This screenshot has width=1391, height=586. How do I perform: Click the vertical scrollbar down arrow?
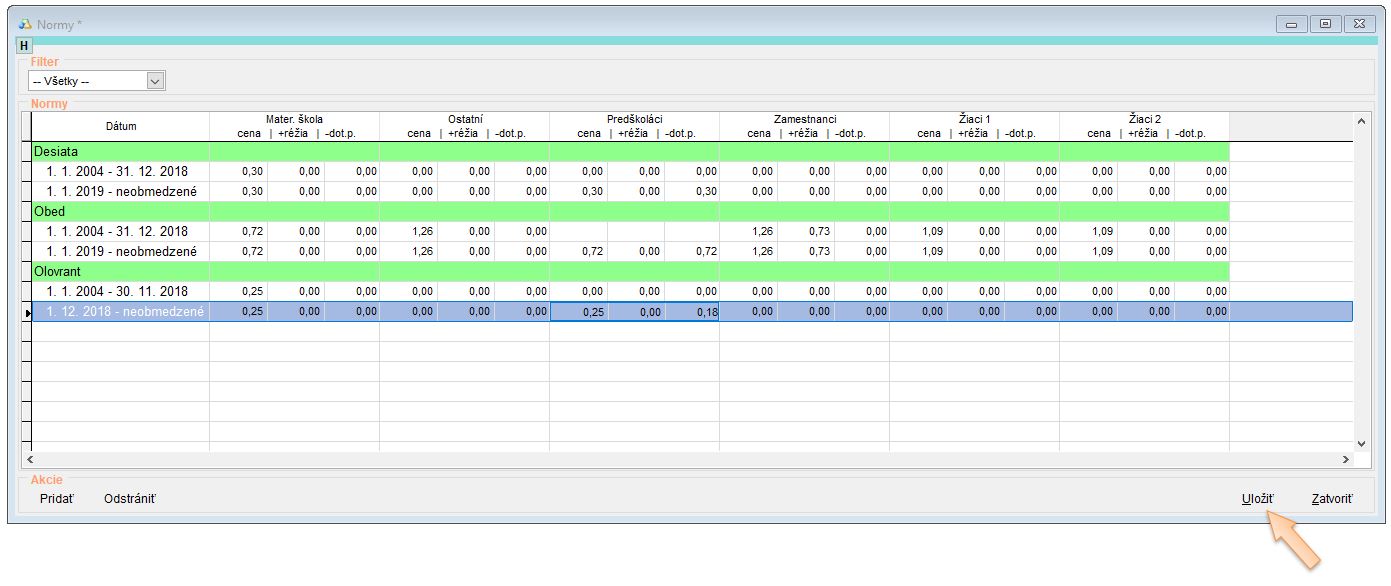(x=1360, y=442)
